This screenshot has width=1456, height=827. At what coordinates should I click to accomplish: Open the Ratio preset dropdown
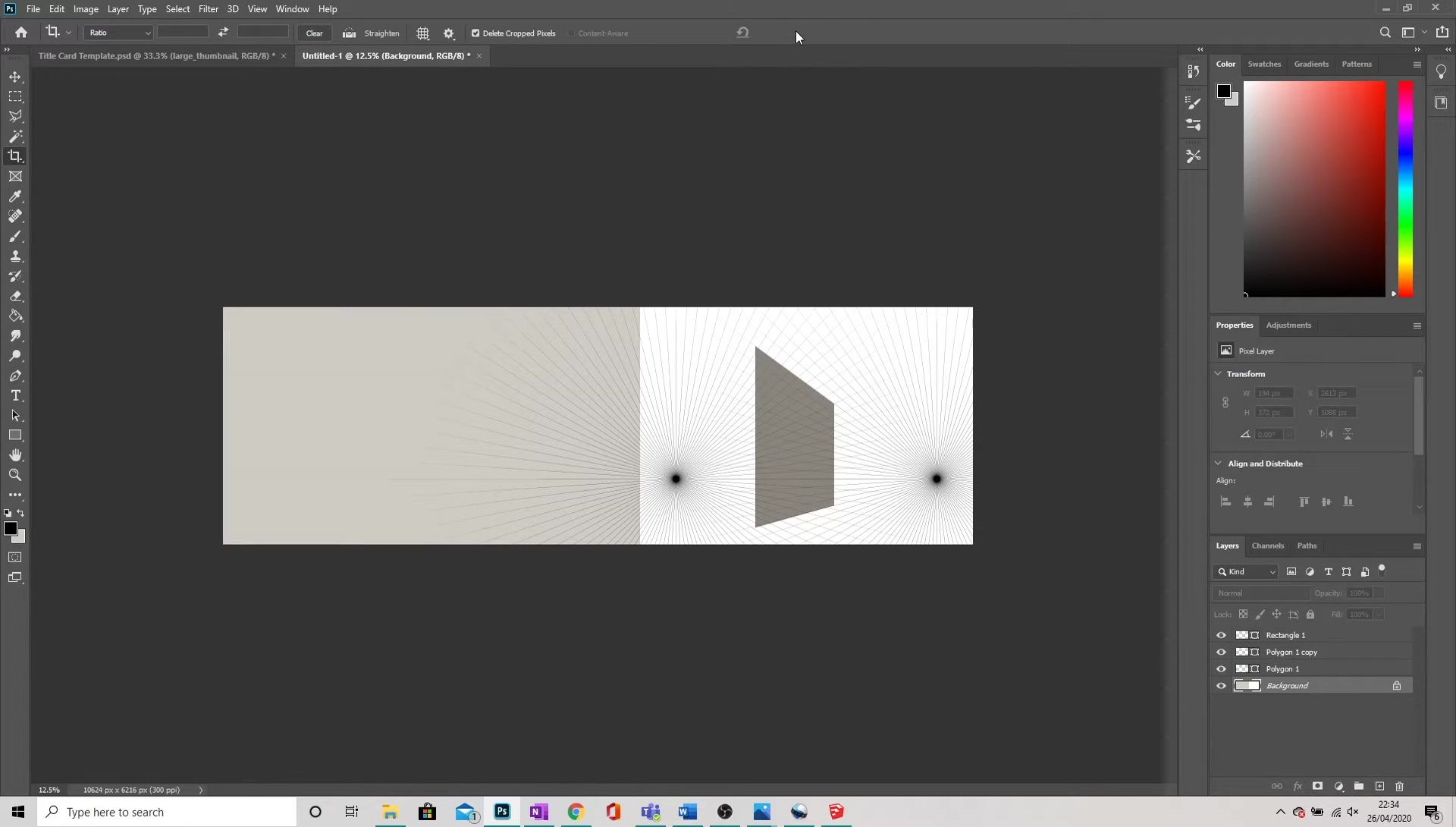[118, 33]
